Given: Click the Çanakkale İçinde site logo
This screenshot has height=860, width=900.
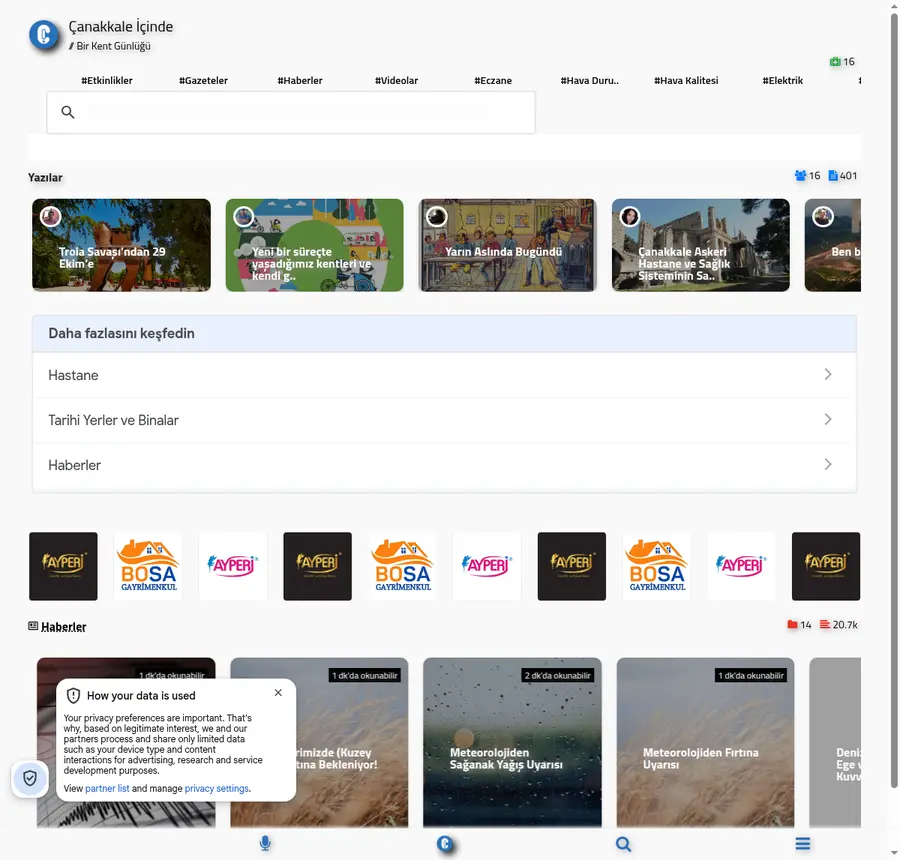Looking at the screenshot, I should (x=44, y=35).
